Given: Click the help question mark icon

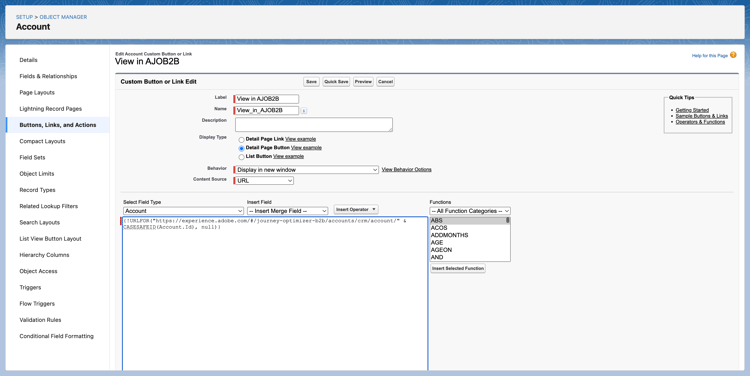Looking at the screenshot, I should (x=733, y=55).
